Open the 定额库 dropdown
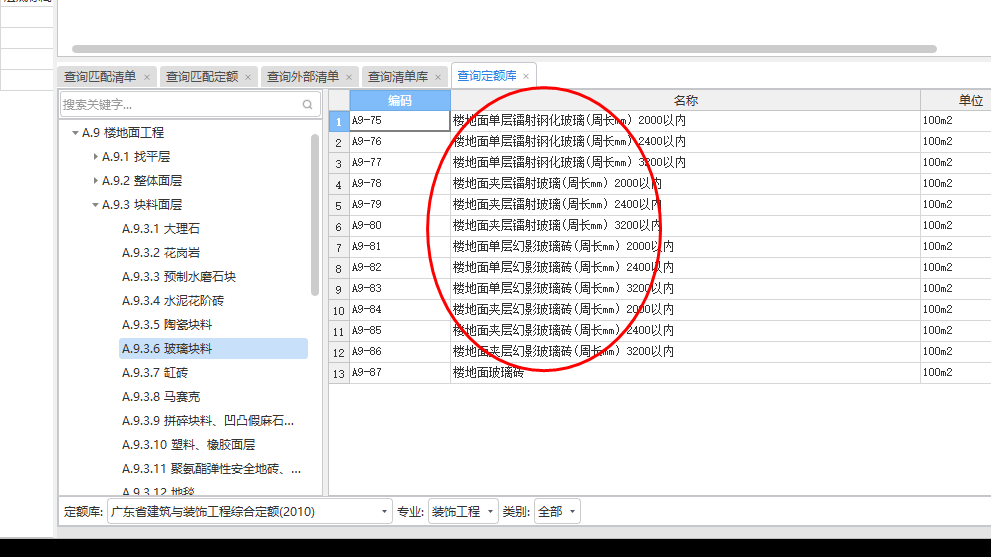The width and height of the screenshot is (991, 557). point(249,511)
